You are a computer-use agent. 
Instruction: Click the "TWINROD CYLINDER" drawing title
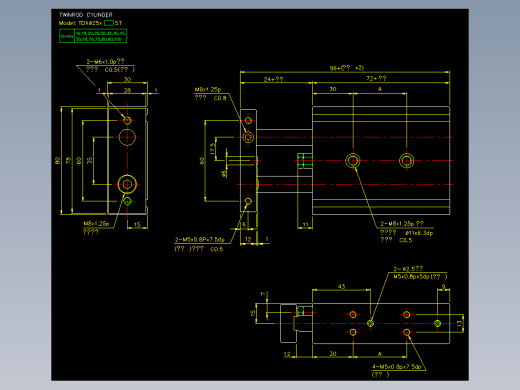coord(86,15)
